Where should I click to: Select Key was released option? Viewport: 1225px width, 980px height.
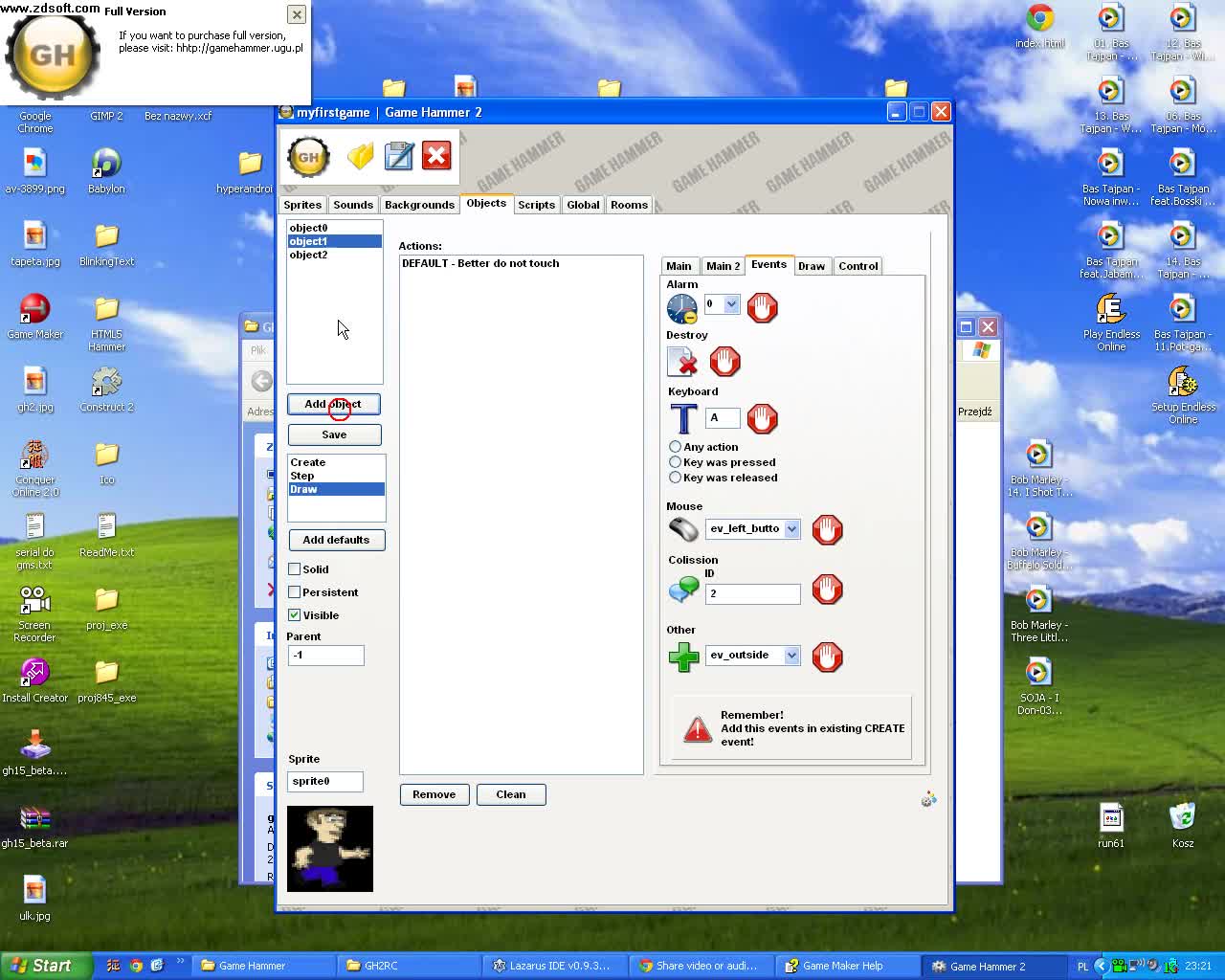(675, 478)
